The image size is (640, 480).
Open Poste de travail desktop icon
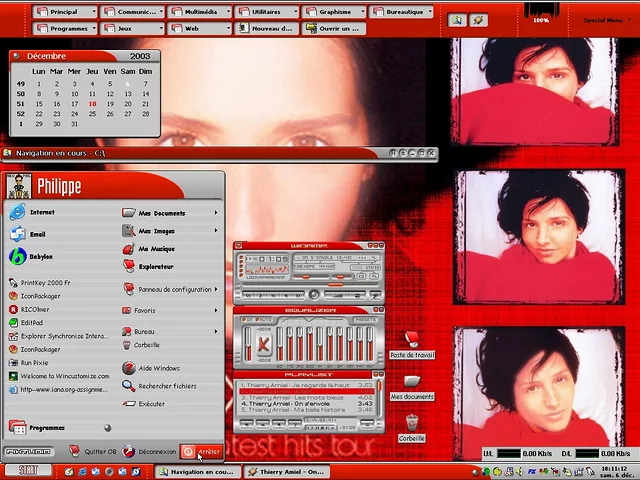411,341
